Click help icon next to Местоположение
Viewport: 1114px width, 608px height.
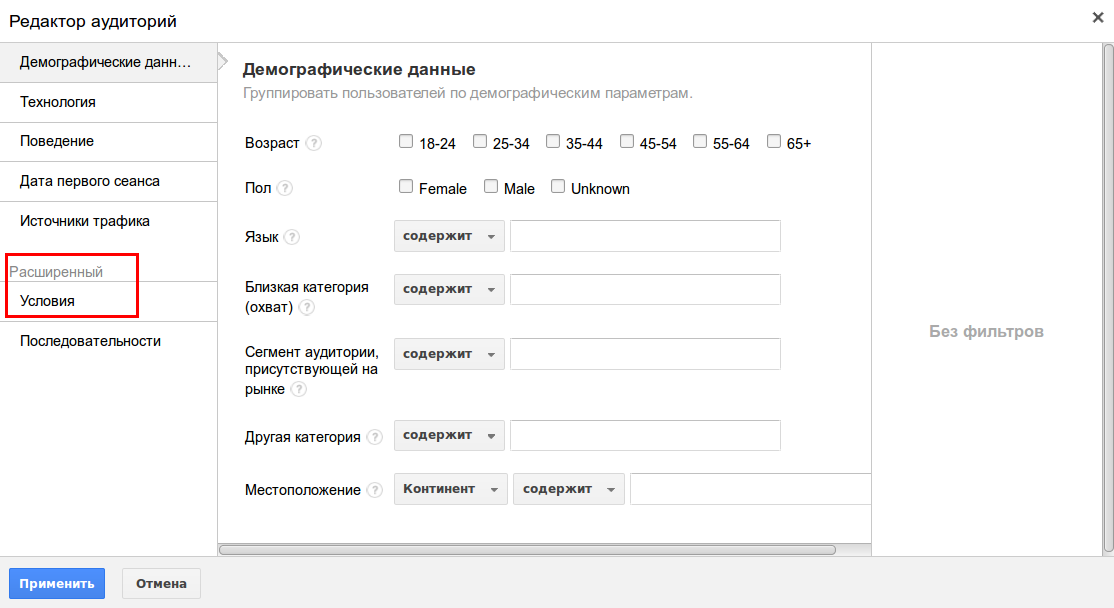point(375,490)
